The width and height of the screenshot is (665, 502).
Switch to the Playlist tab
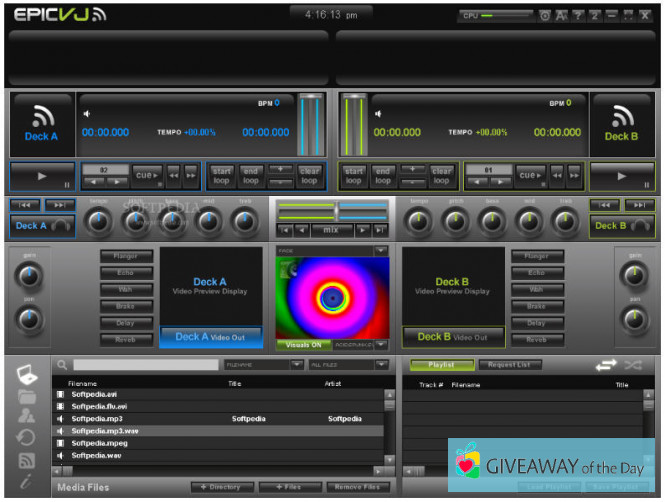440,366
